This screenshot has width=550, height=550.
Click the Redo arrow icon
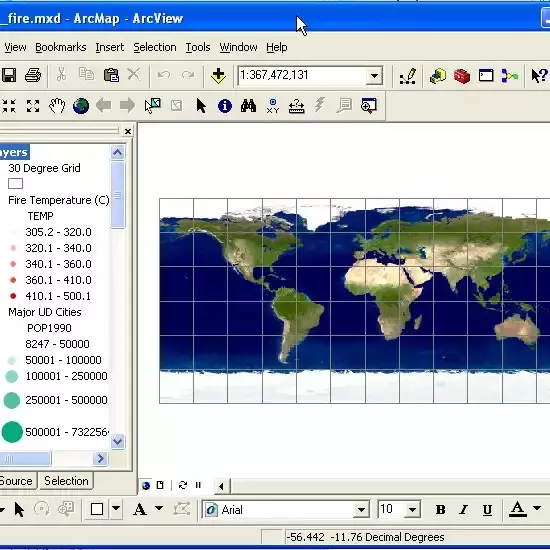[188, 75]
